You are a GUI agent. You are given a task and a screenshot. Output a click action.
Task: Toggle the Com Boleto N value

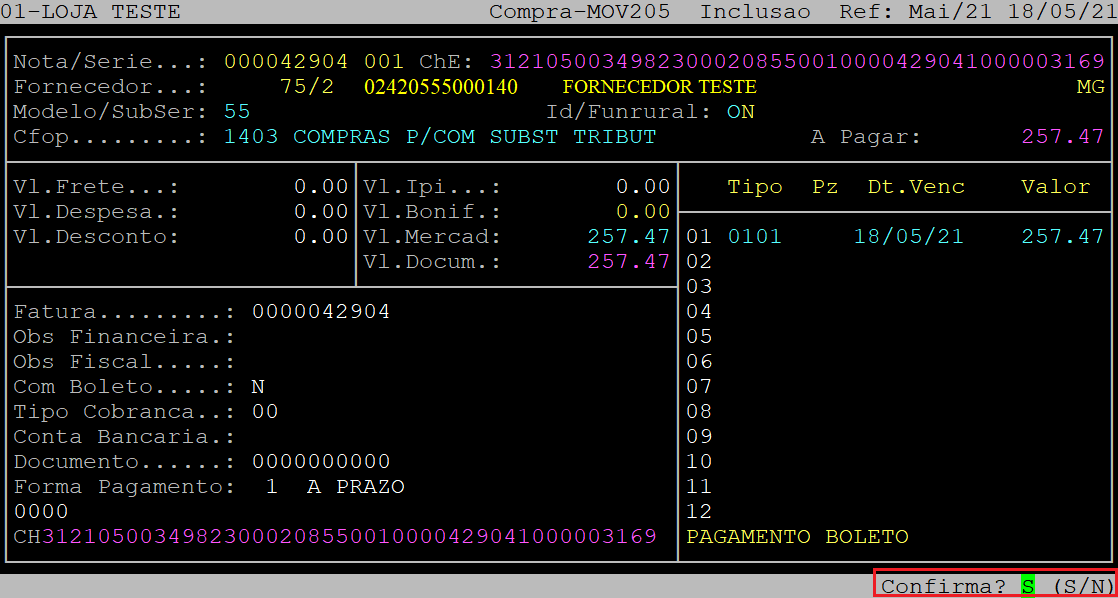258,387
